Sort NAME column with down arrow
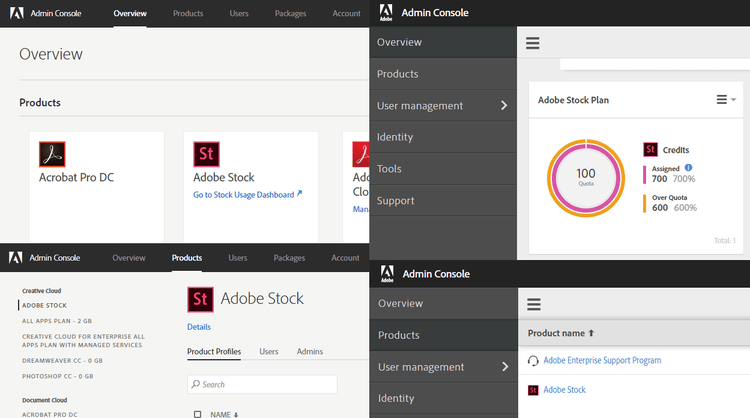The height and width of the screenshot is (418, 750). [x=236, y=415]
